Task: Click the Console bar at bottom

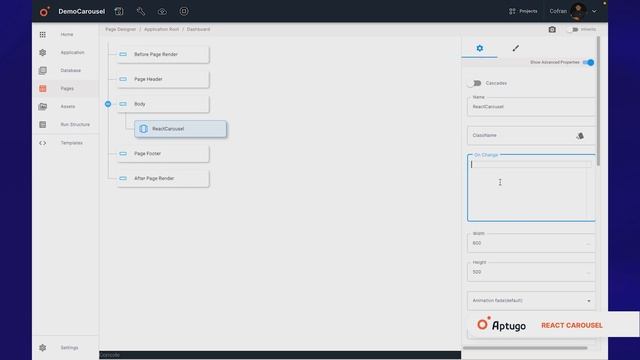Action: click(280, 355)
